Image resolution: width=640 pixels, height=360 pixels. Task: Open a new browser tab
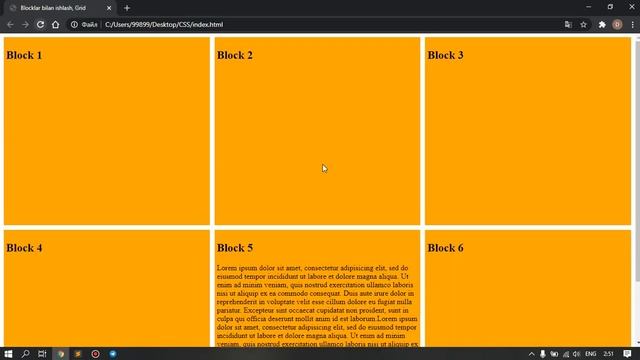point(127,8)
